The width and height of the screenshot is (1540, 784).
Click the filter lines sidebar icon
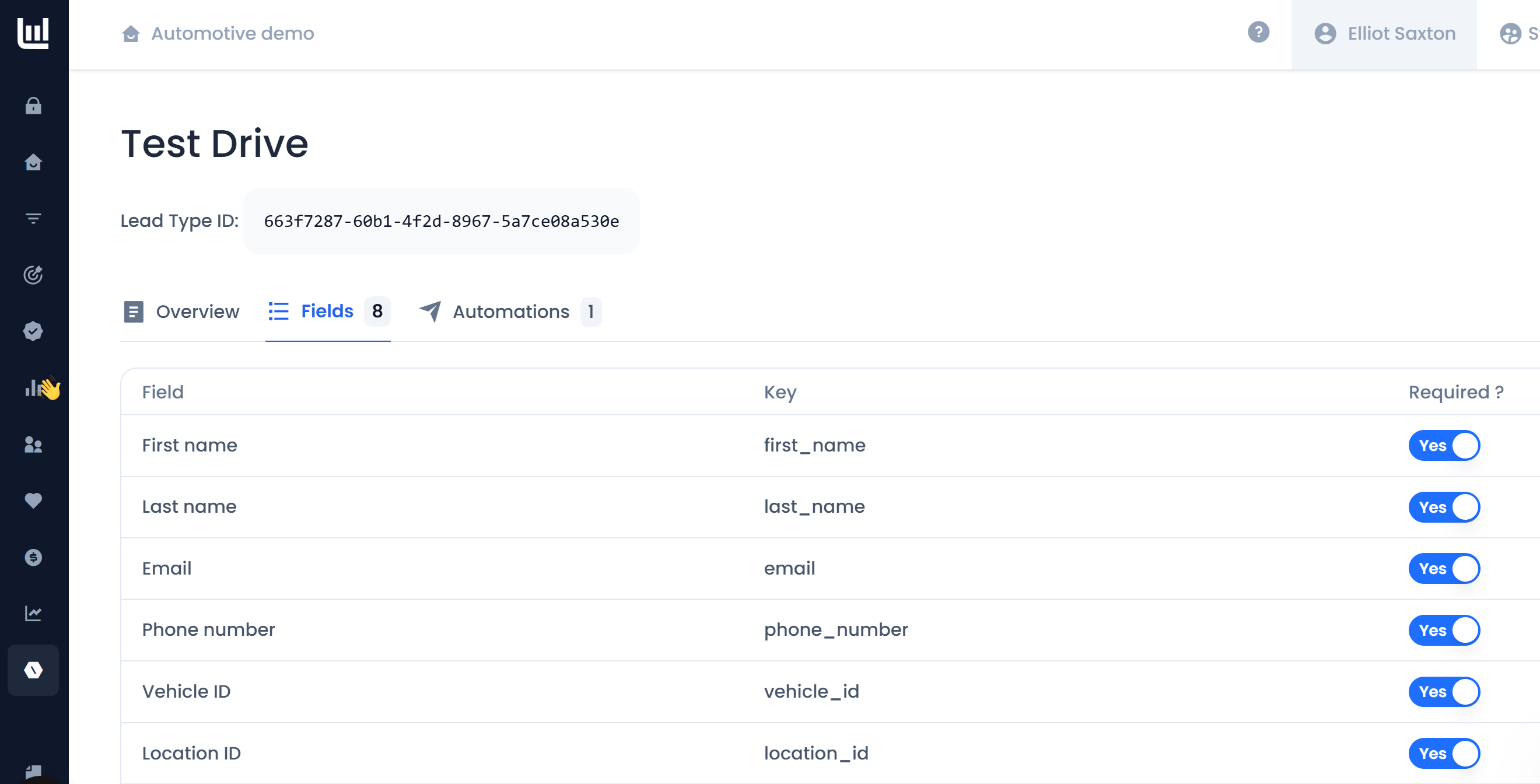pyautogui.click(x=33, y=219)
